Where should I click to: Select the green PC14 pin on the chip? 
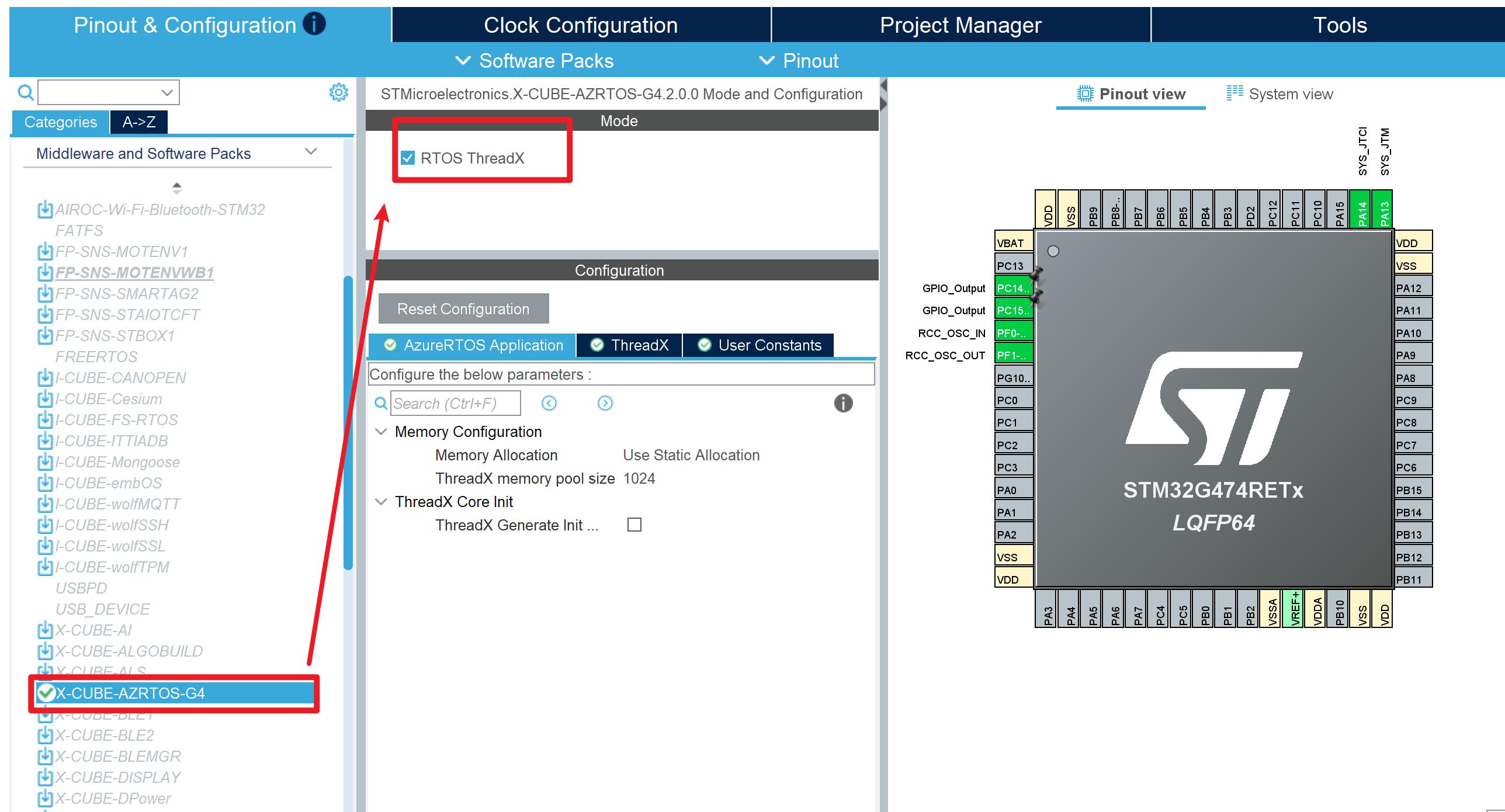point(1014,288)
